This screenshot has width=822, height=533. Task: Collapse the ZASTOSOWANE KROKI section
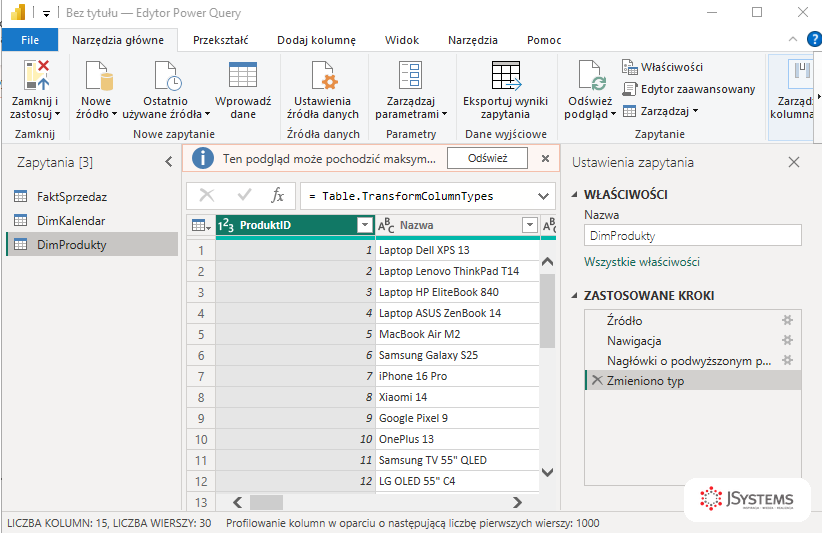(x=575, y=296)
